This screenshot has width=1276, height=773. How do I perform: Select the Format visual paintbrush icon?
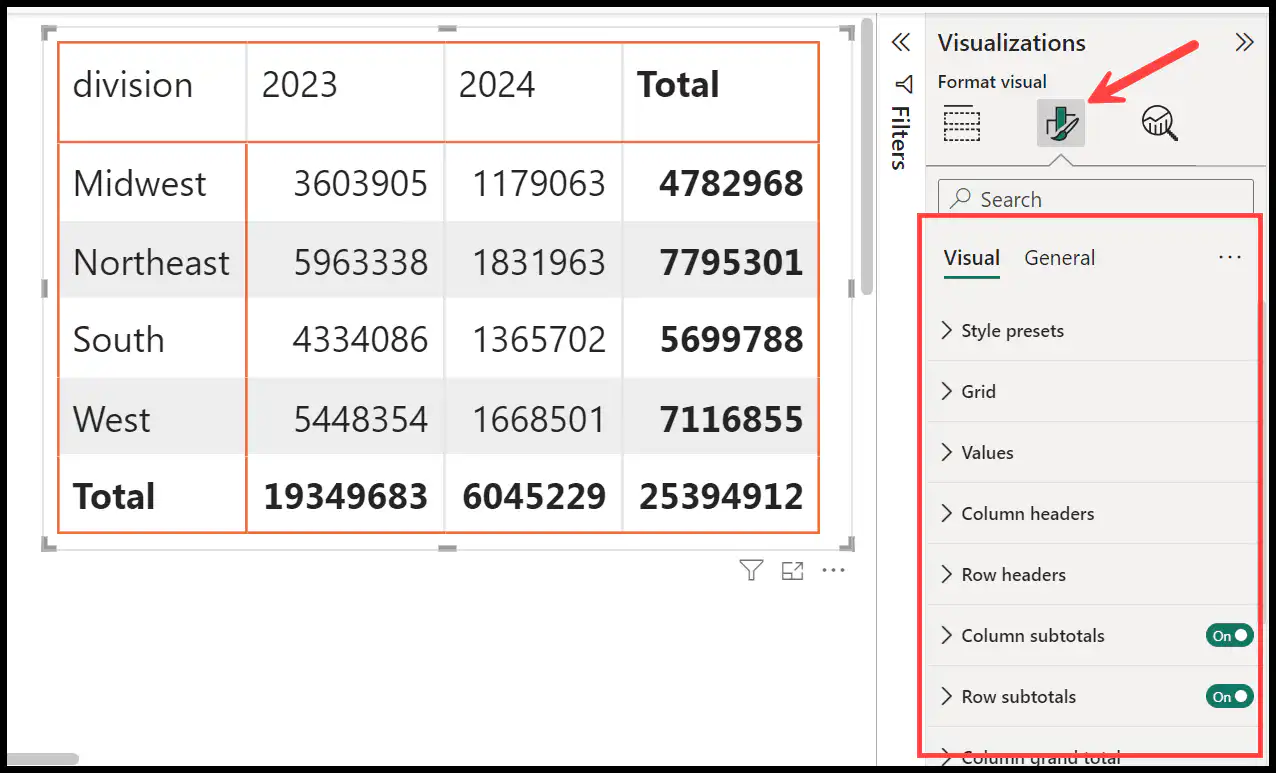1060,123
